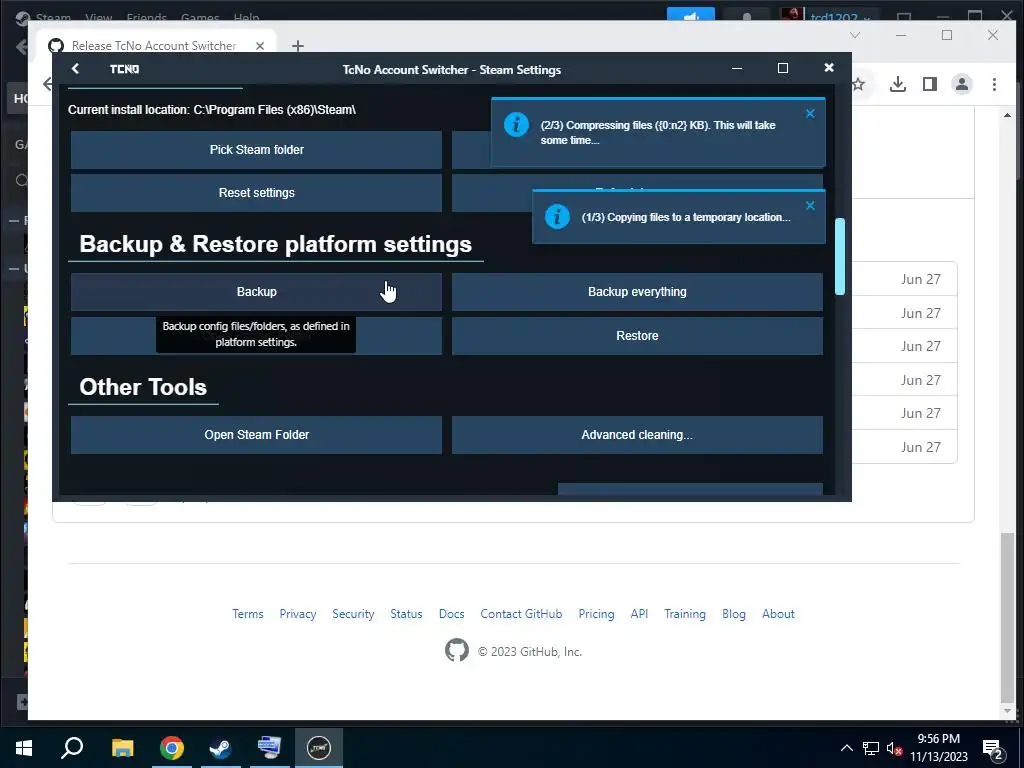The height and width of the screenshot is (768, 1024).
Task: Click the network tray icon
Action: pos(871,748)
